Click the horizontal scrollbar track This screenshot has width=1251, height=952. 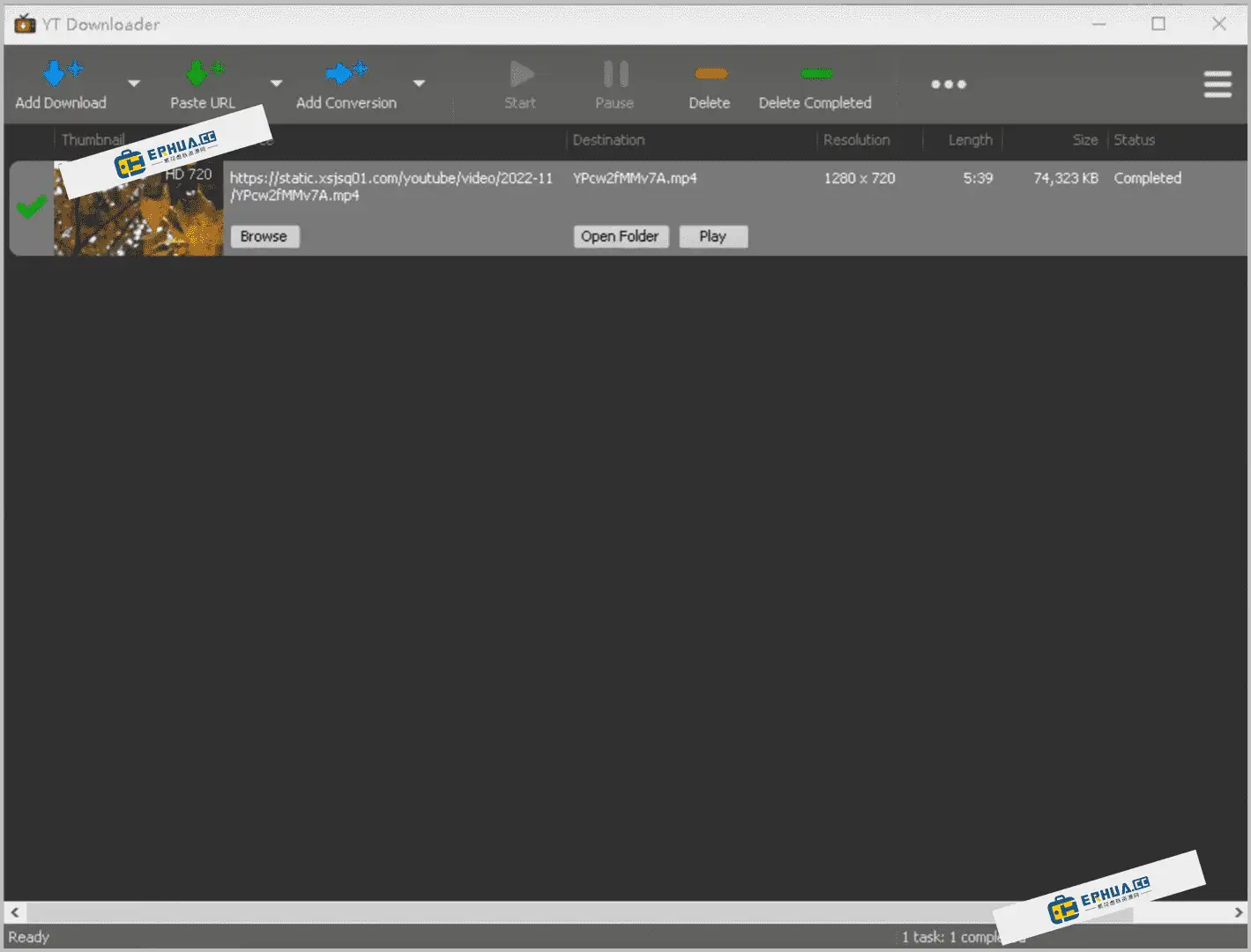coord(626,912)
